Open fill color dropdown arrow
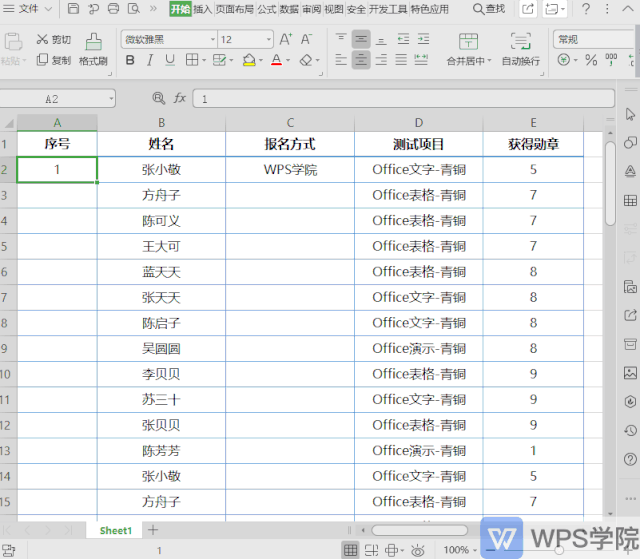Screen dimensions: 640x559 tap(260, 60)
